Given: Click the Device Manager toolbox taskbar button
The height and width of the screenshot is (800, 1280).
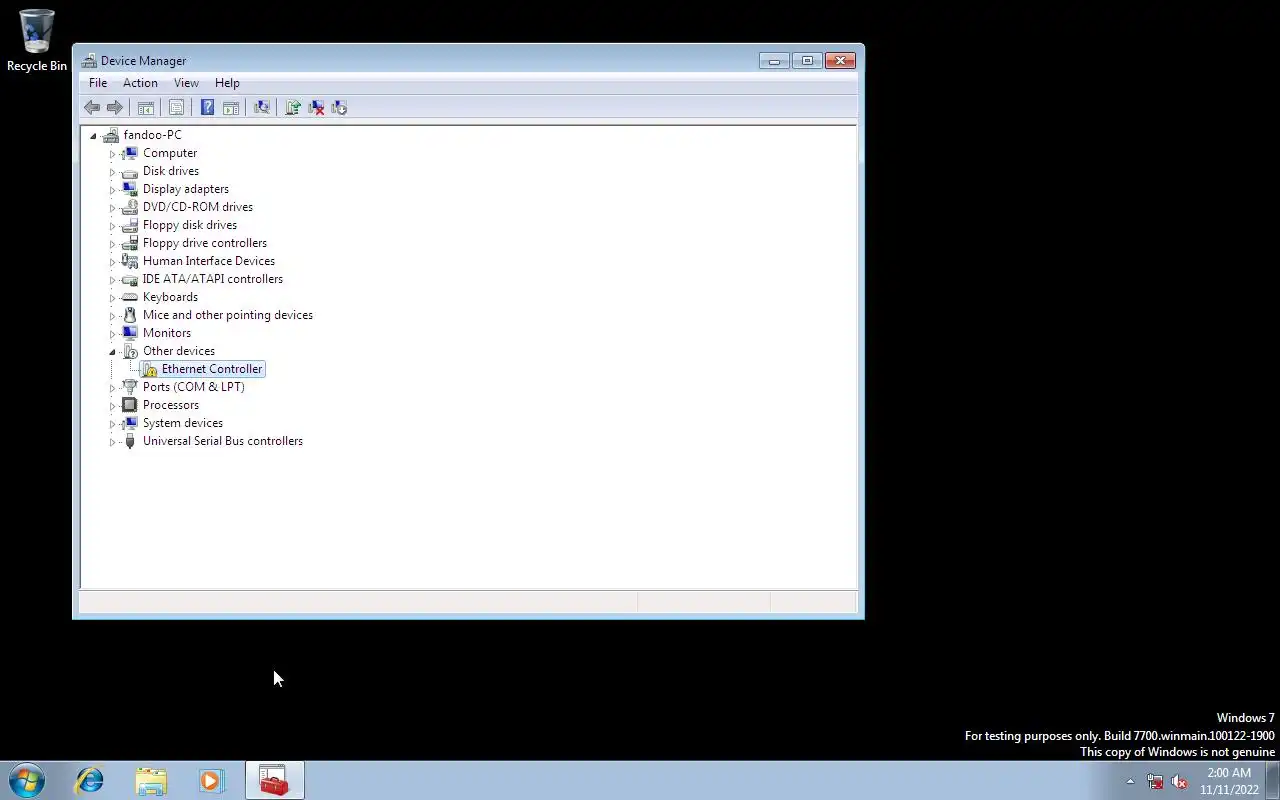Looking at the screenshot, I should [x=274, y=780].
